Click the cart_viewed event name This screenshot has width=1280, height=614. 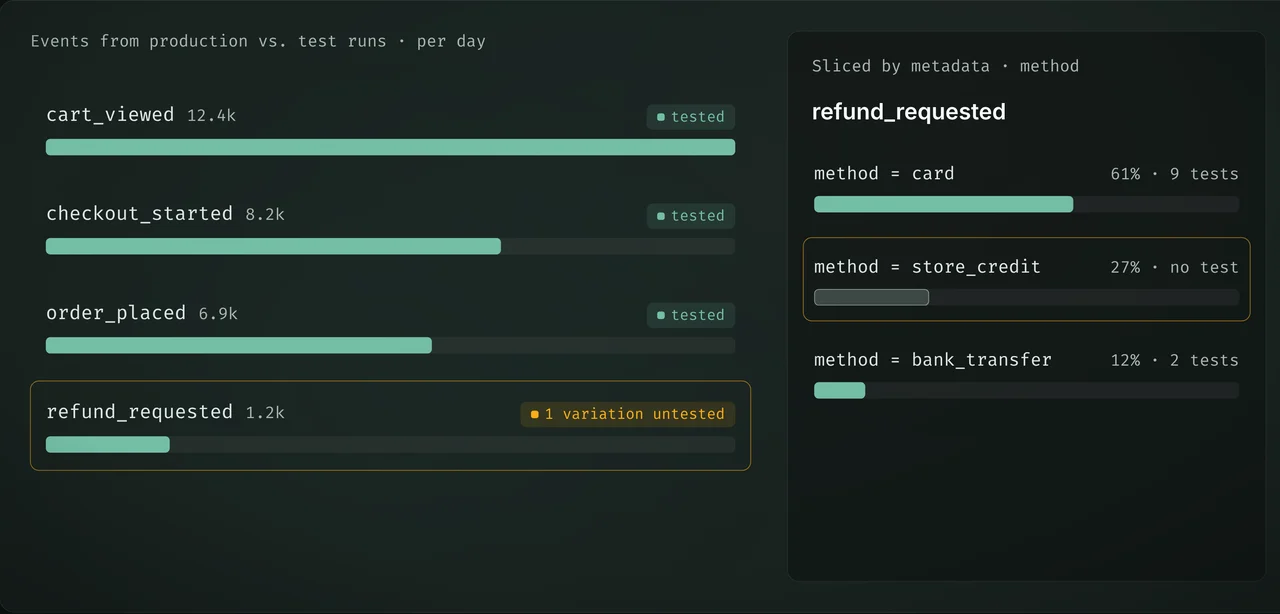(x=110, y=115)
